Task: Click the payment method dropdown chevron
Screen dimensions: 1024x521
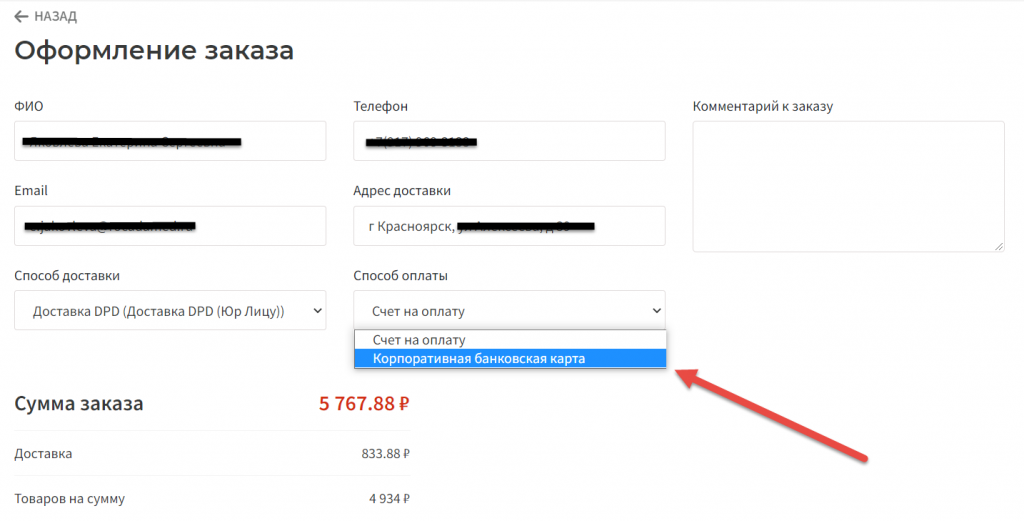Action: [x=656, y=311]
